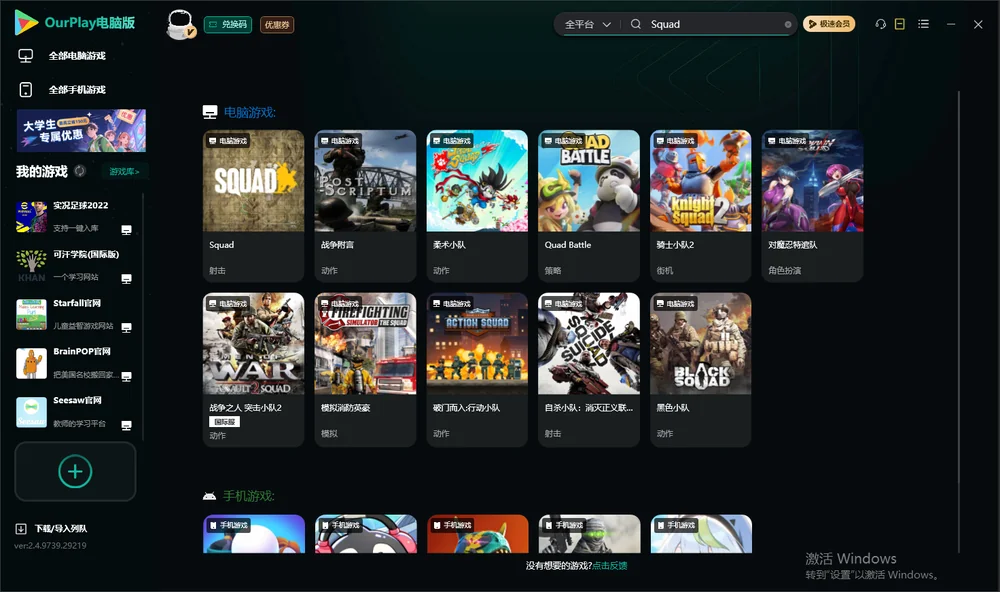Click the OurPlay logo icon

tap(26, 23)
